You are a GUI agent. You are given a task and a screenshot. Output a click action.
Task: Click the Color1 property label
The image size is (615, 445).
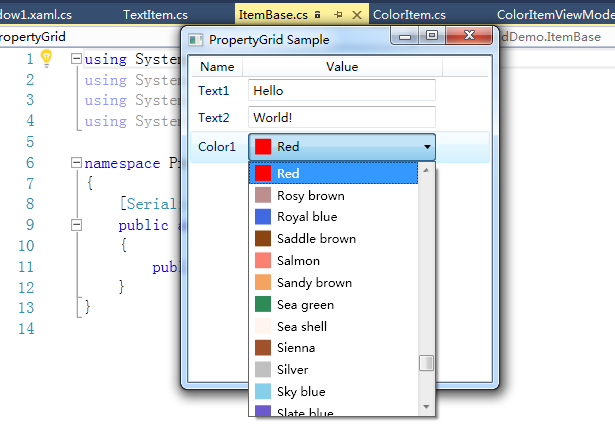[x=217, y=147]
